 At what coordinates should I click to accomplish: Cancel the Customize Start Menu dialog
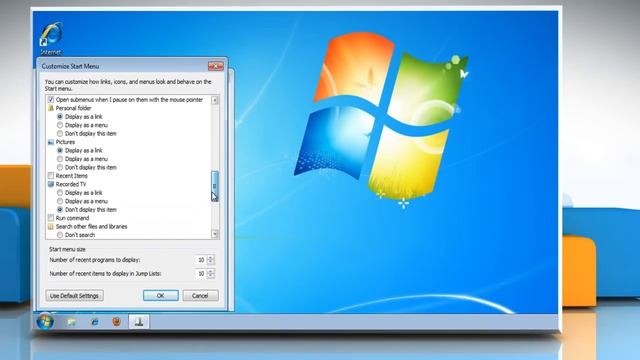click(x=200, y=296)
